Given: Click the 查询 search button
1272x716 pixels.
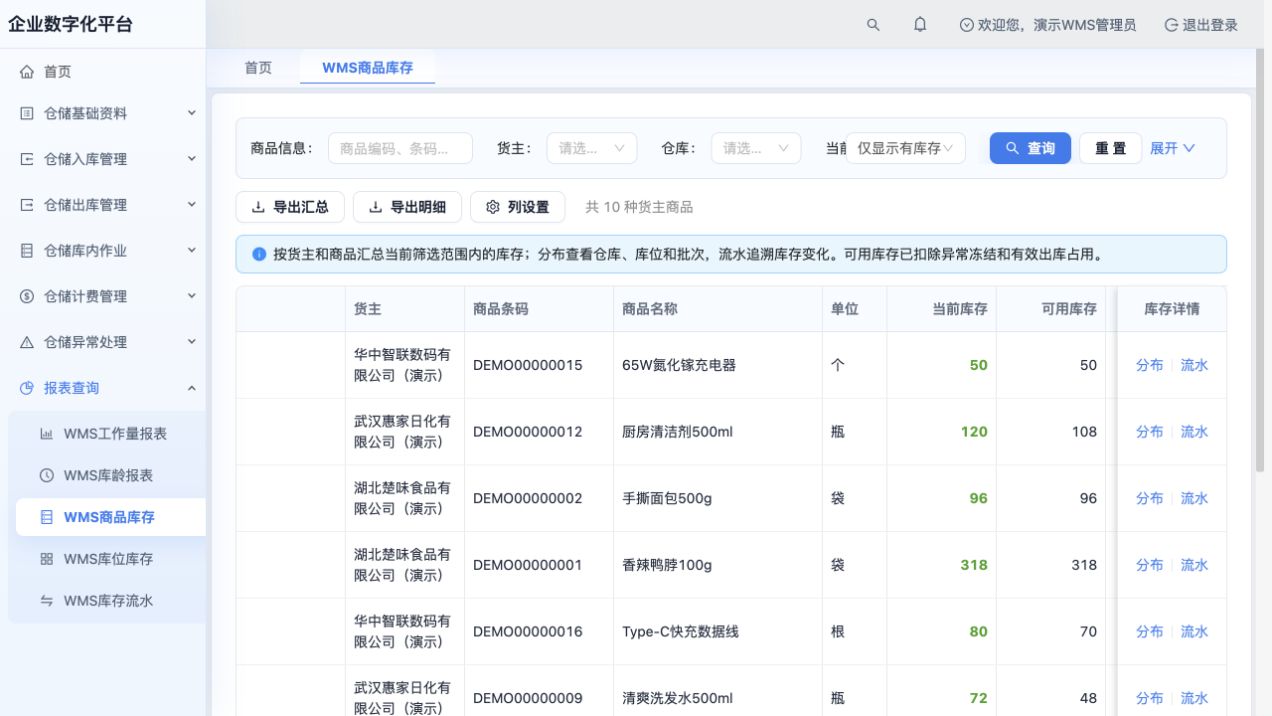Looking at the screenshot, I should [x=1030, y=148].
